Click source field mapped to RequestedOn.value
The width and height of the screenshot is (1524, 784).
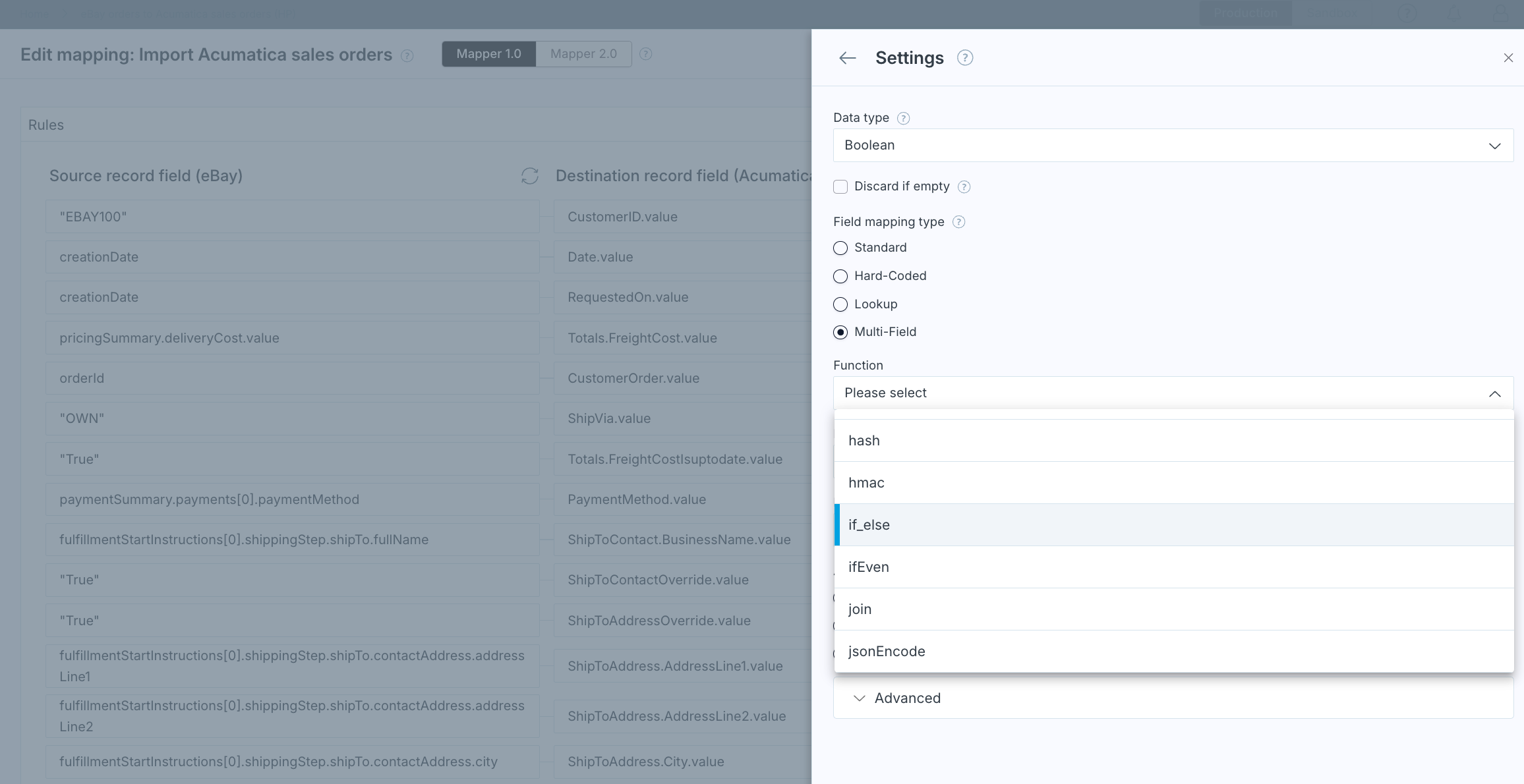pyautogui.click(x=292, y=297)
